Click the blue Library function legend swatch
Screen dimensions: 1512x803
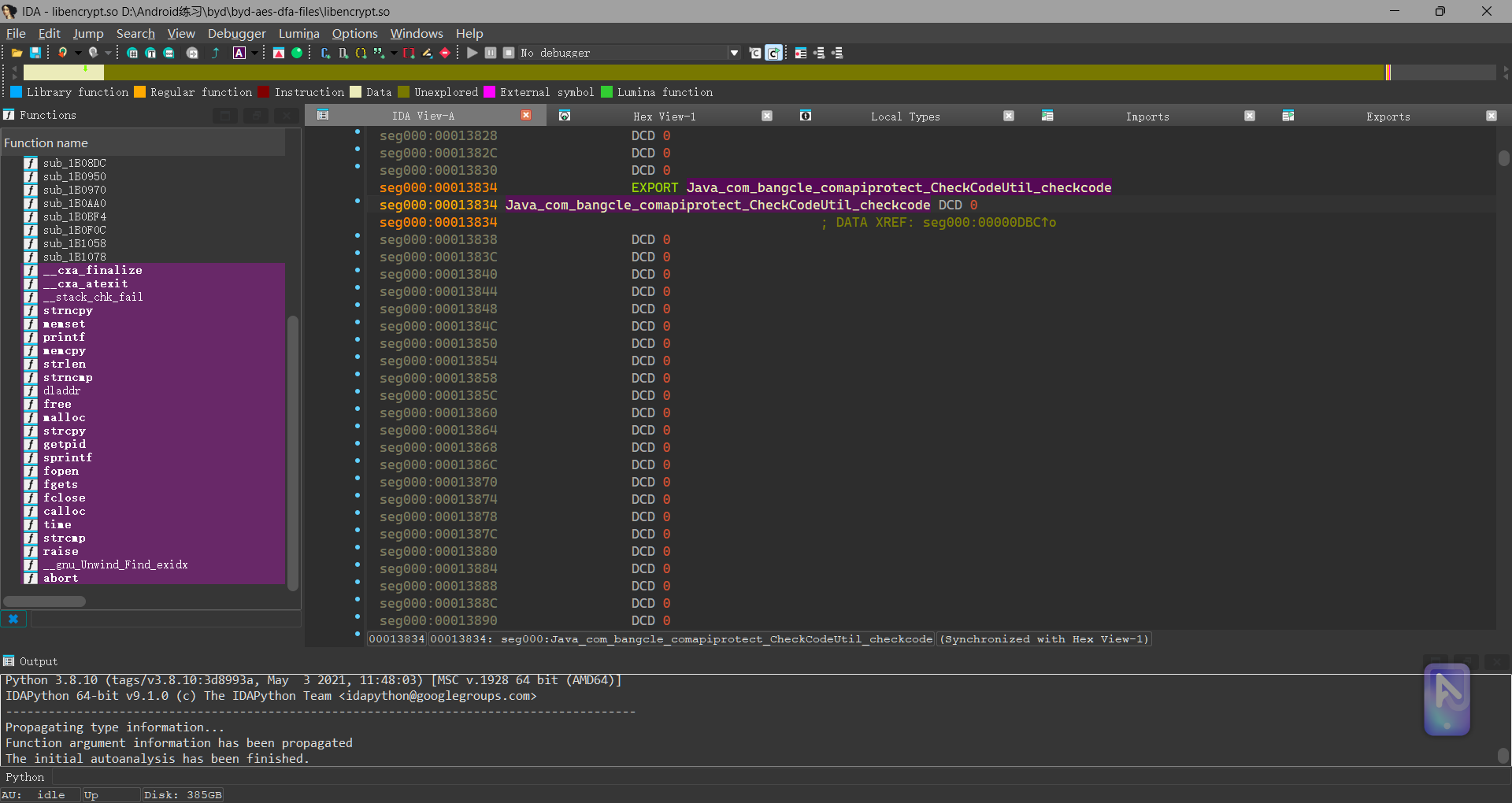17,92
